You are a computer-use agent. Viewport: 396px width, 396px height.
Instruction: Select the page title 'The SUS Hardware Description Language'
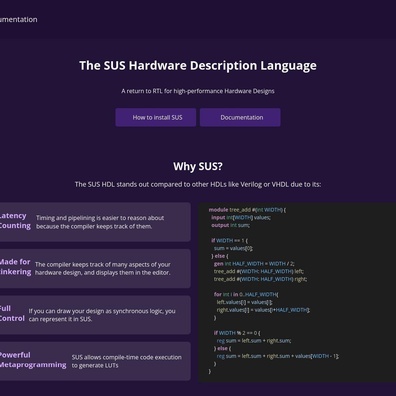(198, 65)
